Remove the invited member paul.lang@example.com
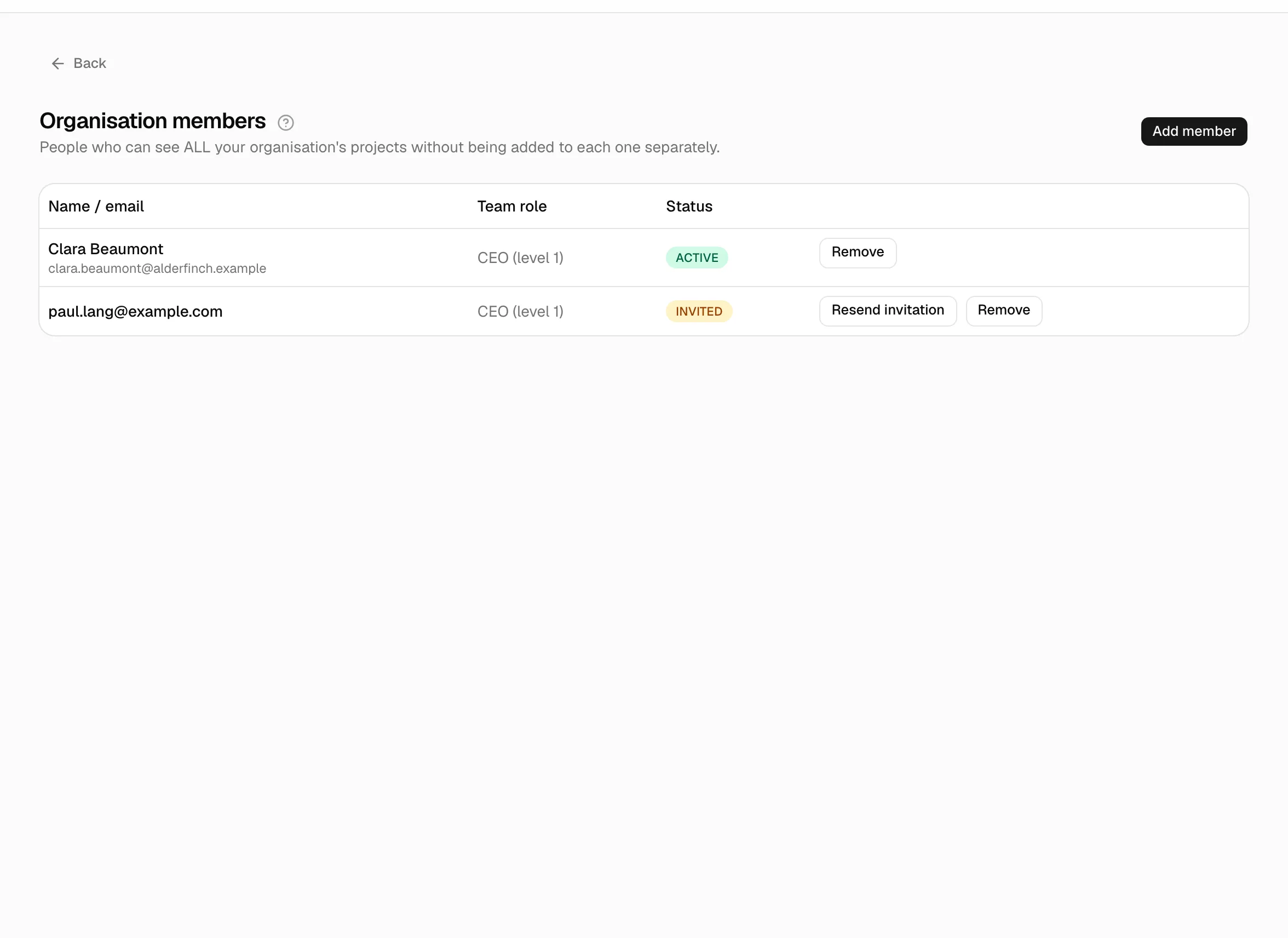 click(x=1003, y=311)
